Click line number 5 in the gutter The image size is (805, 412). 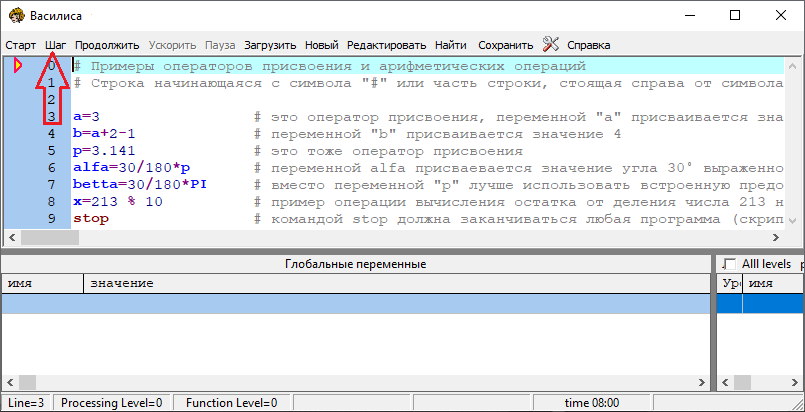pyautogui.click(x=51, y=151)
